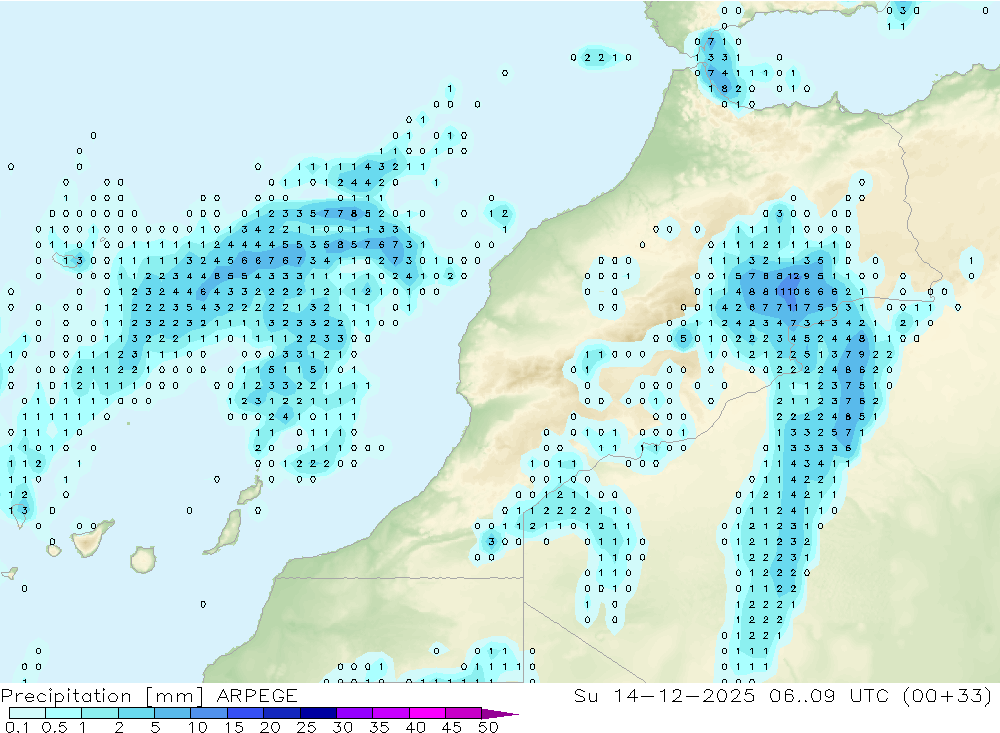
Task: Click the 'UTC' label
Action: pos(869,695)
